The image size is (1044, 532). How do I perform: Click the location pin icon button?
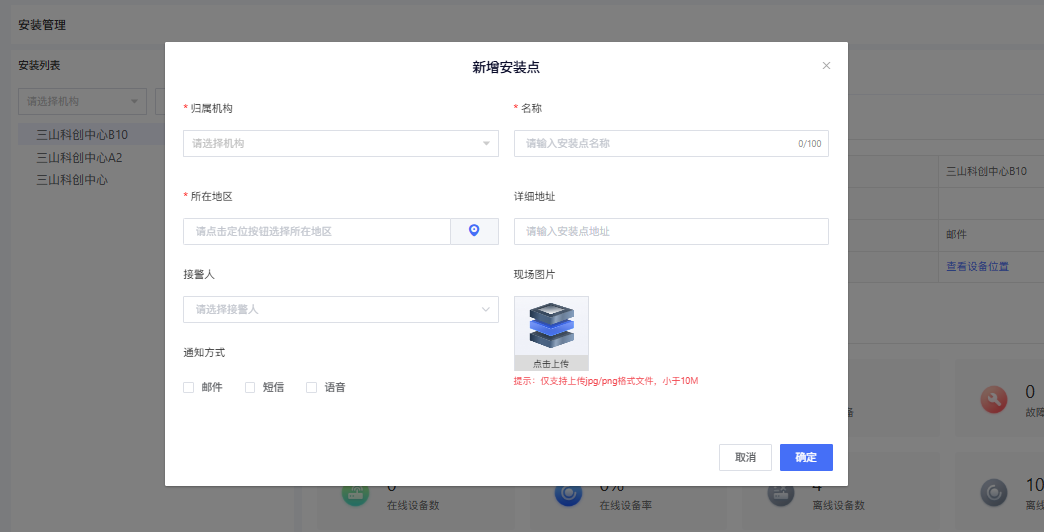(x=474, y=231)
